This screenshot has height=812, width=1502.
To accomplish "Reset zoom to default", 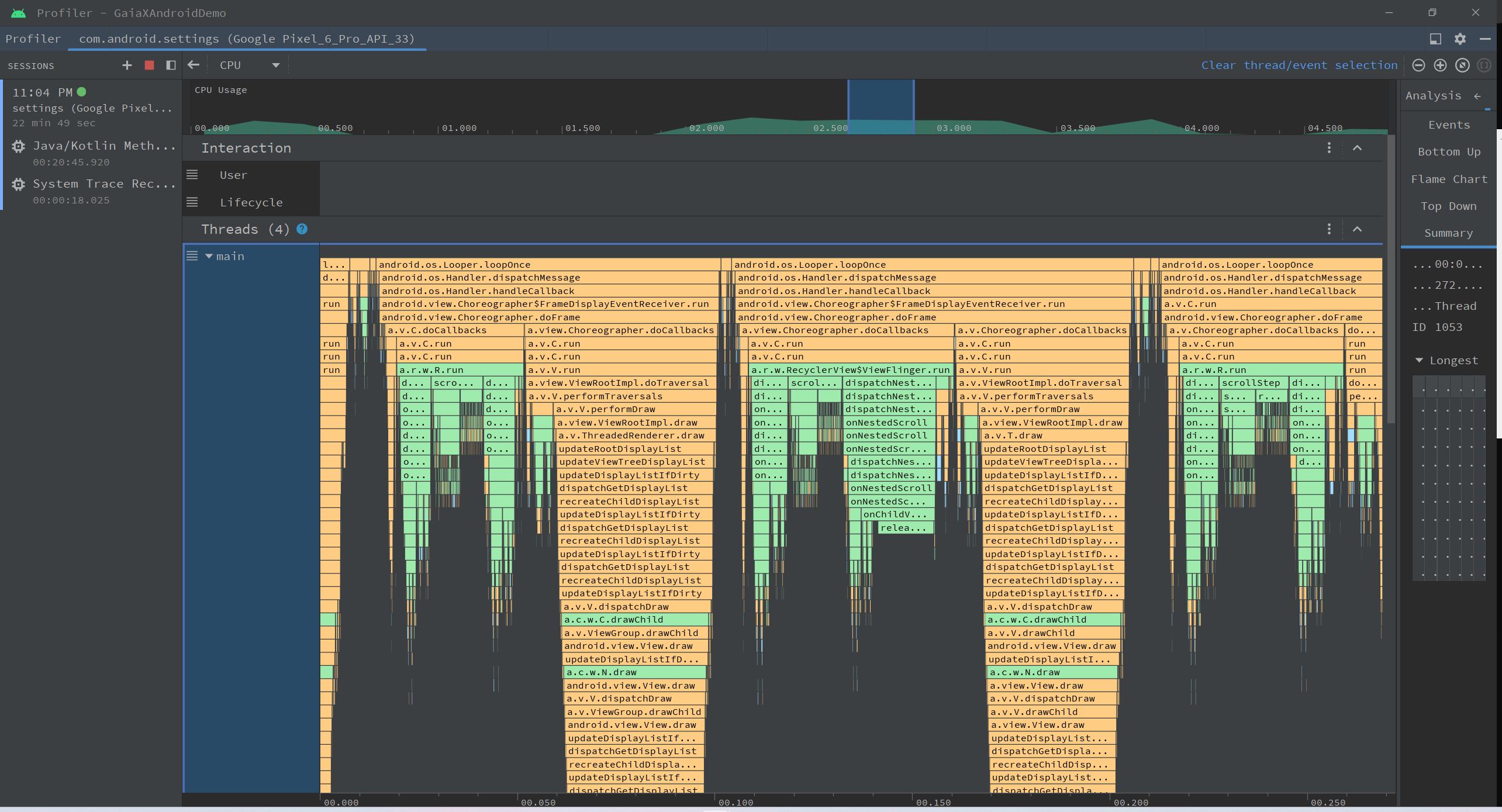I will [1462, 65].
